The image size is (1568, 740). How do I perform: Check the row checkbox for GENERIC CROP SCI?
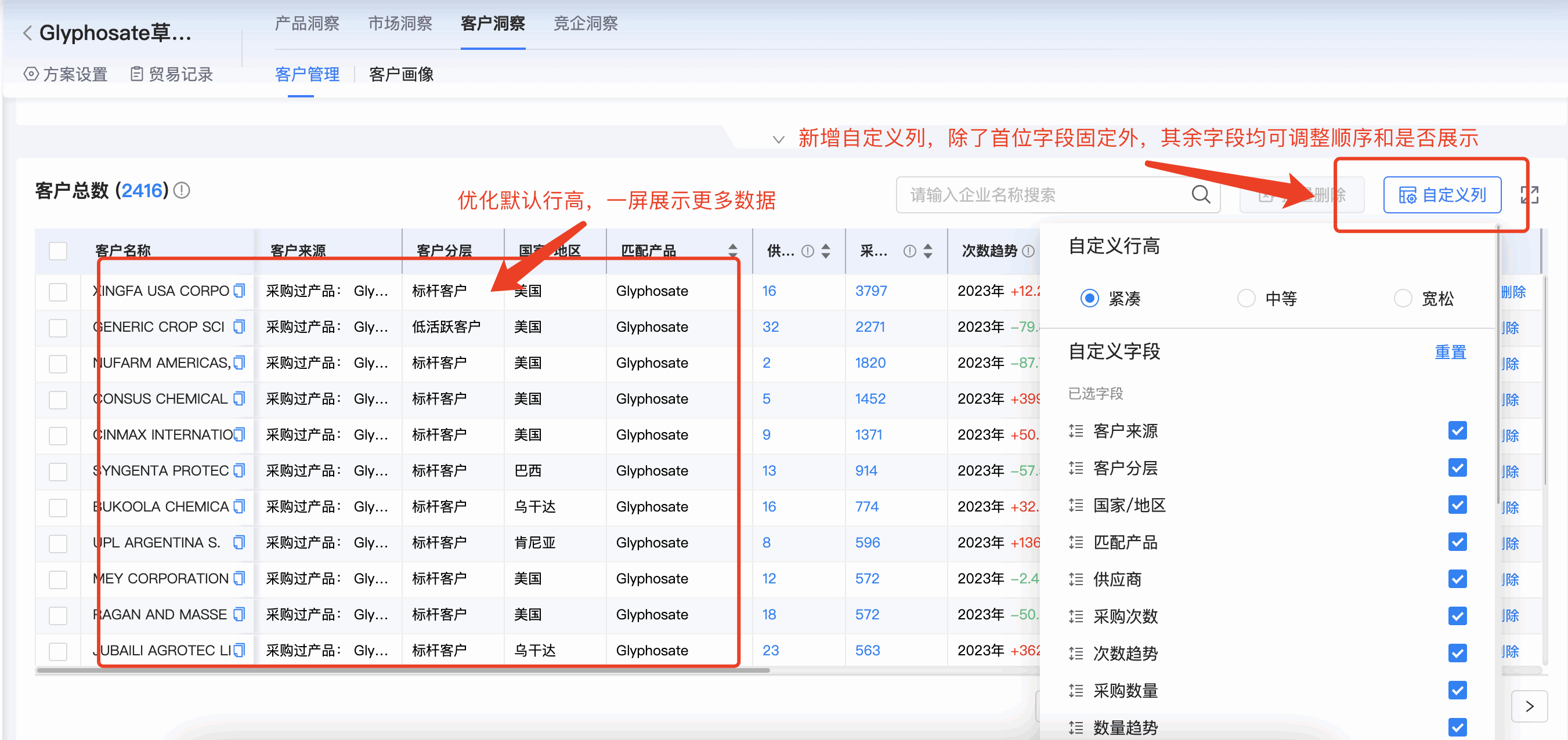[58, 328]
